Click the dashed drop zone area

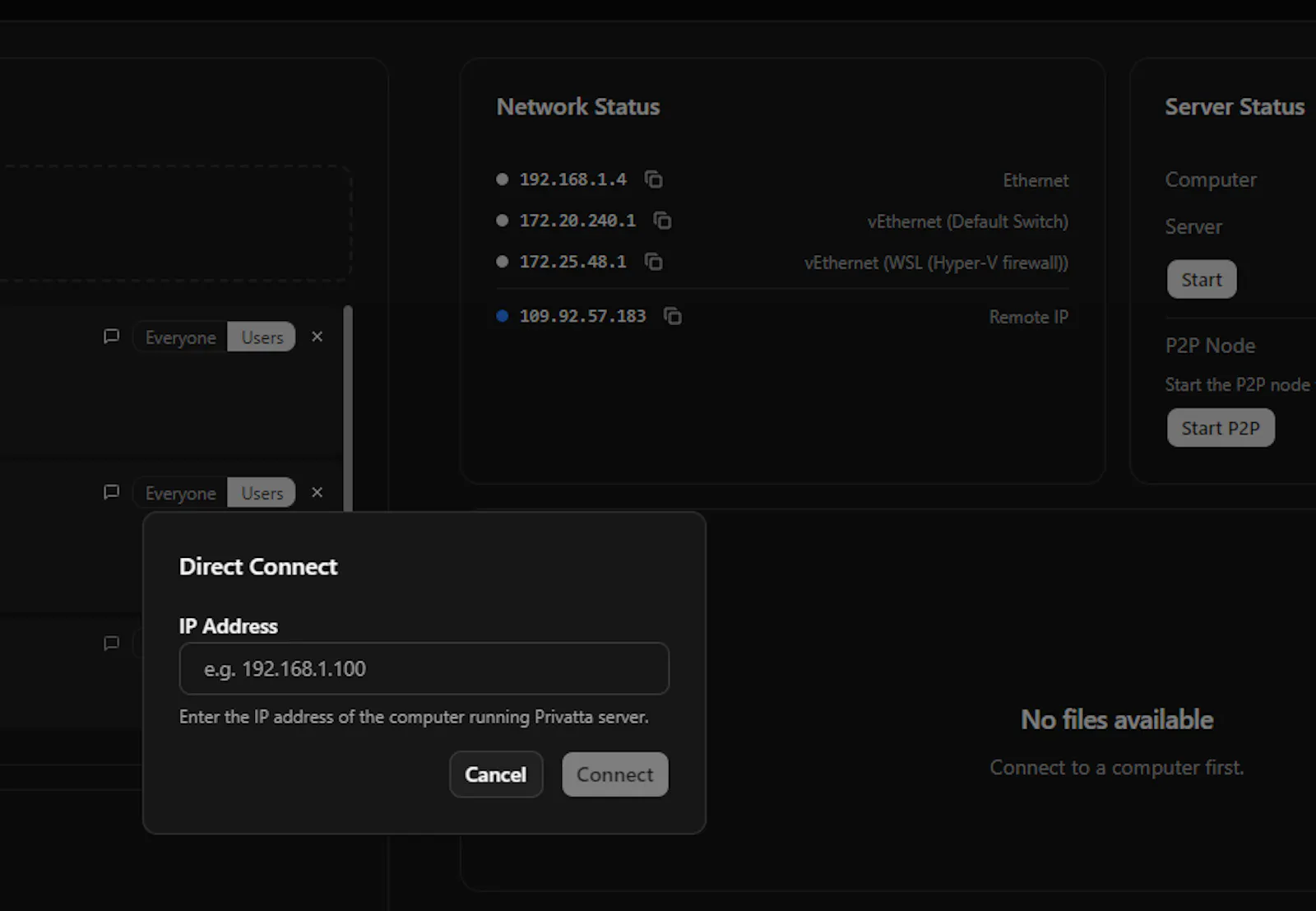click(x=175, y=223)
